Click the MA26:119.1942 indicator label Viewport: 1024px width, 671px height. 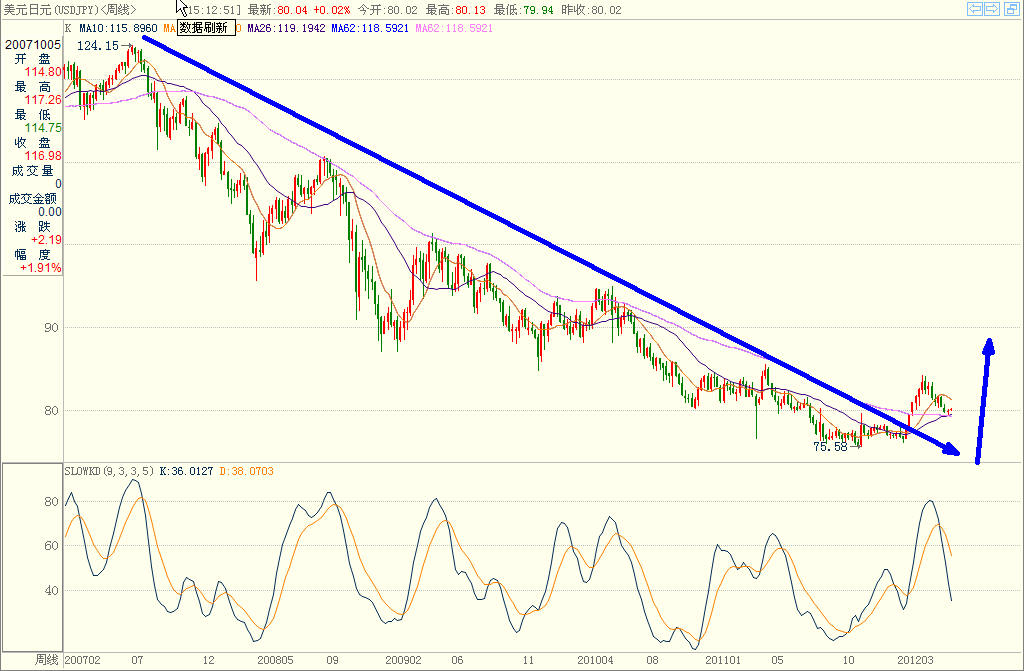tap(286, 28)
